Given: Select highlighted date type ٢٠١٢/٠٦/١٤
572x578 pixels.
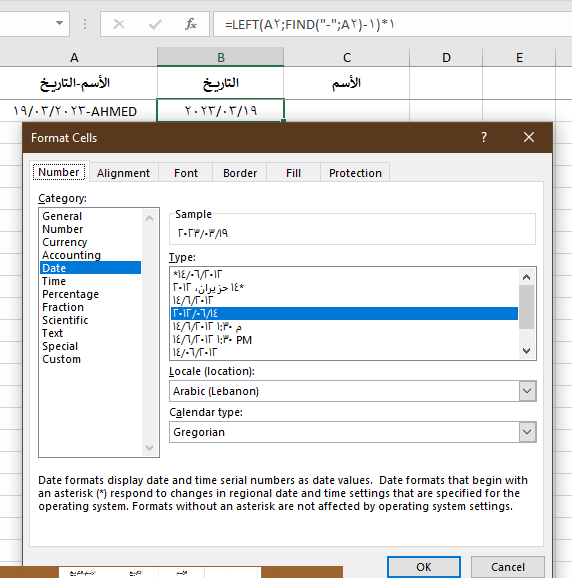Looking at the screenshot, I should coord(344,313).
